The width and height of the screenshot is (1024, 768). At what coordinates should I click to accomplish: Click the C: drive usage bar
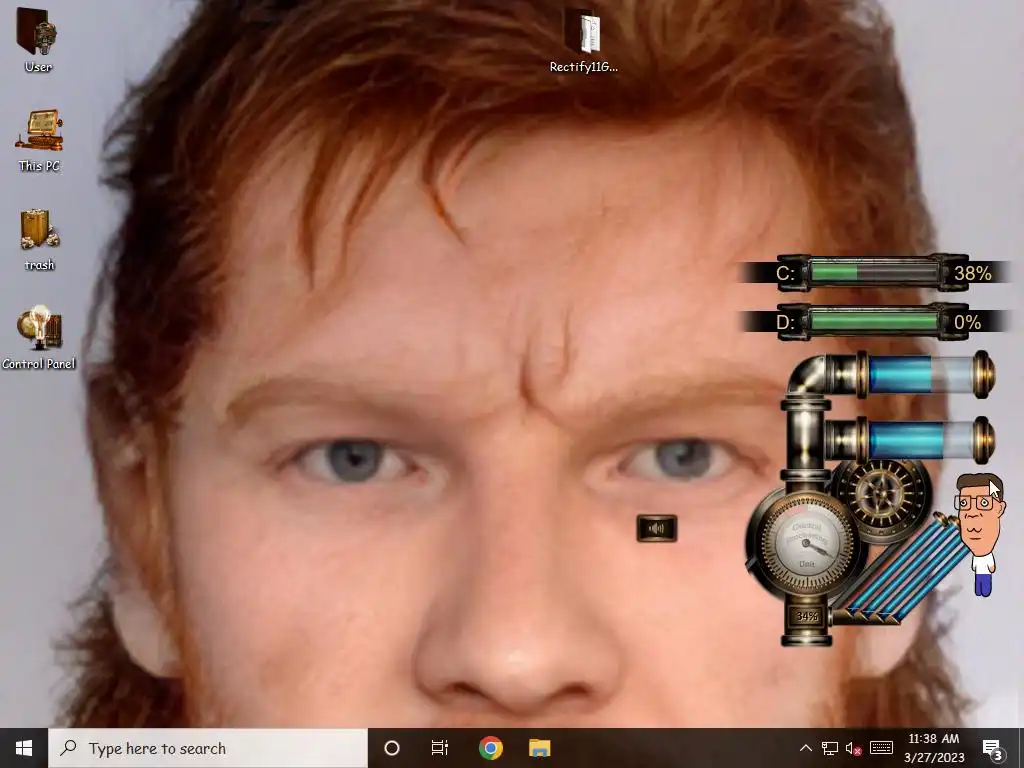coord(873,272)
